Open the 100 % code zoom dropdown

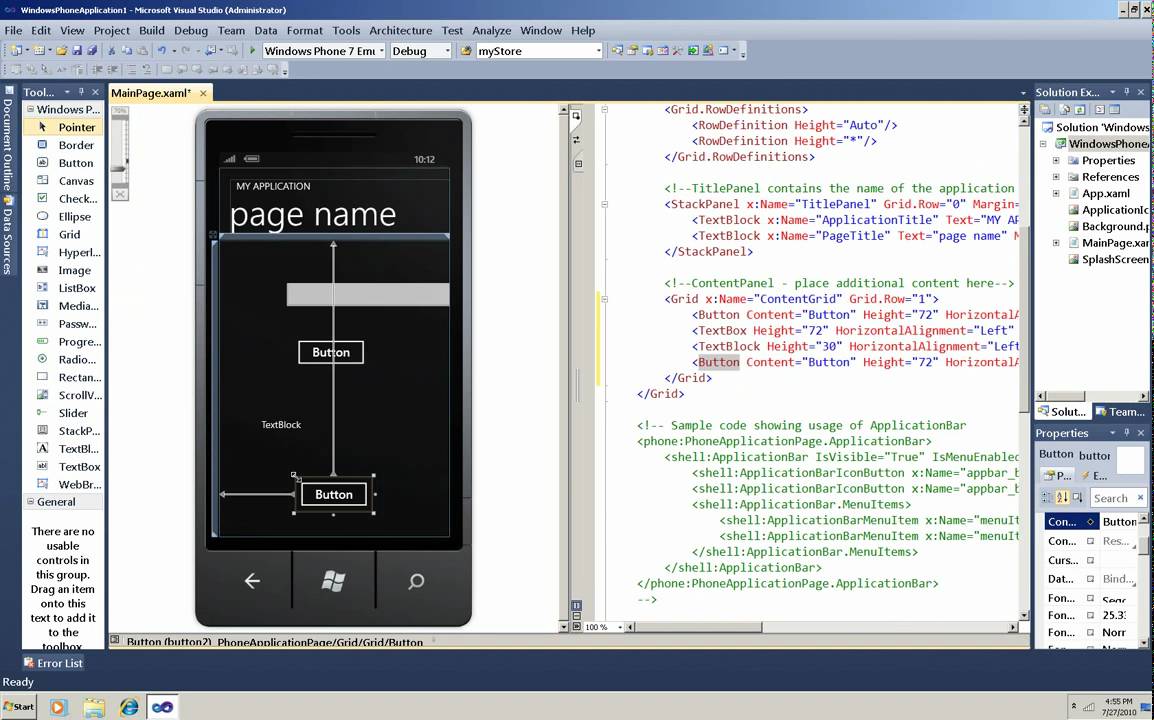coord(620,627)
